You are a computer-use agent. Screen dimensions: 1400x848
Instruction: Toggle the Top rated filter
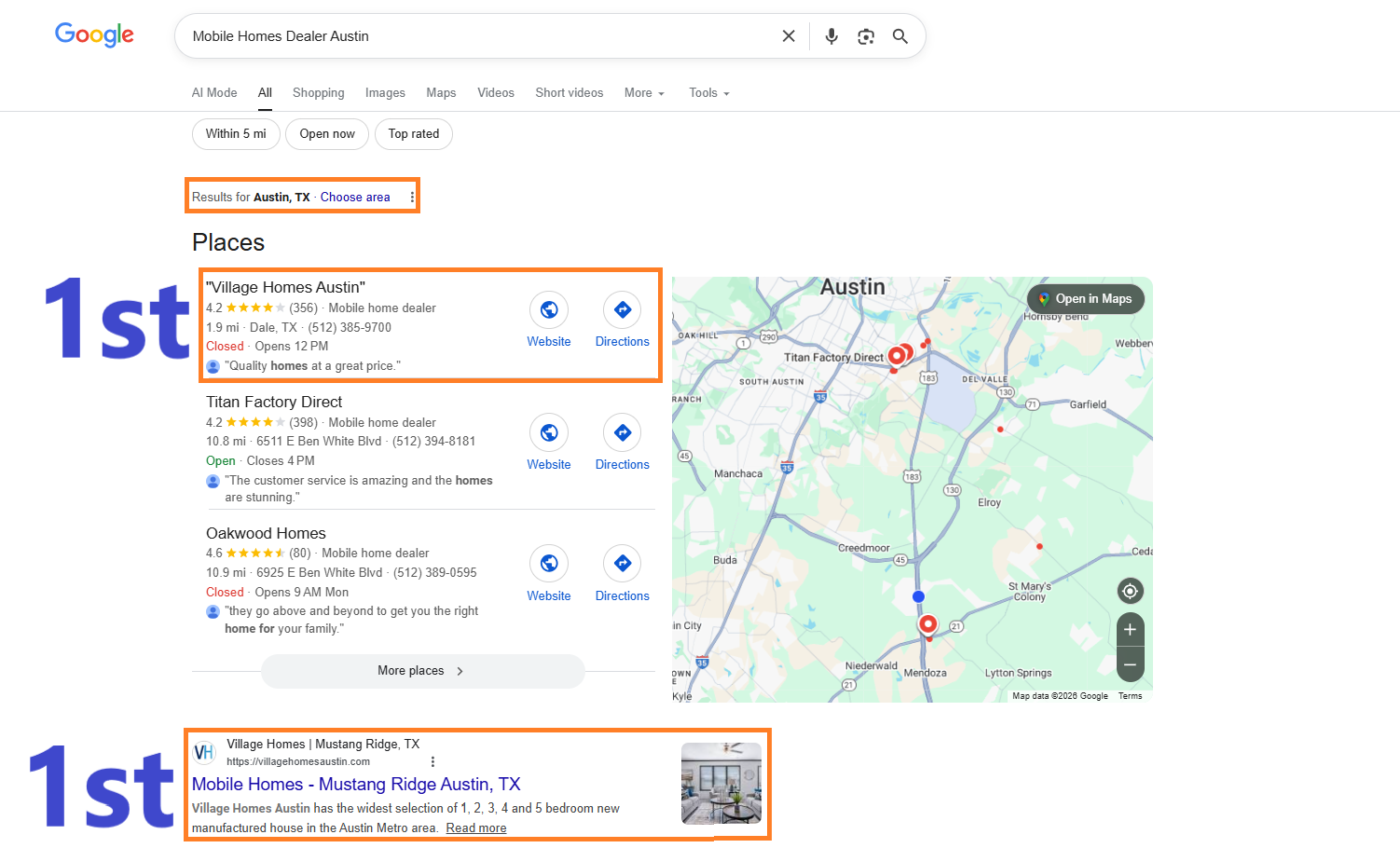tap(414, 134)
